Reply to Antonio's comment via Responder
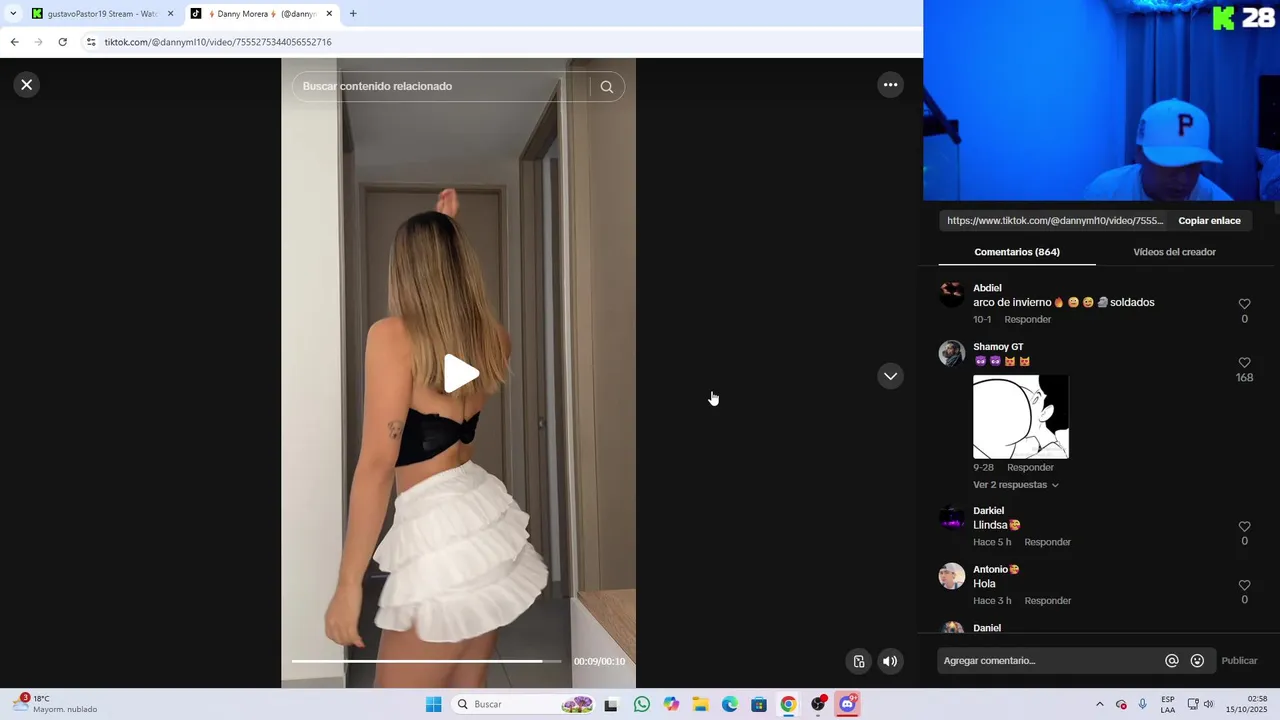The height and width of the screenshot is (720, 1280). [x=1047, y=601]
